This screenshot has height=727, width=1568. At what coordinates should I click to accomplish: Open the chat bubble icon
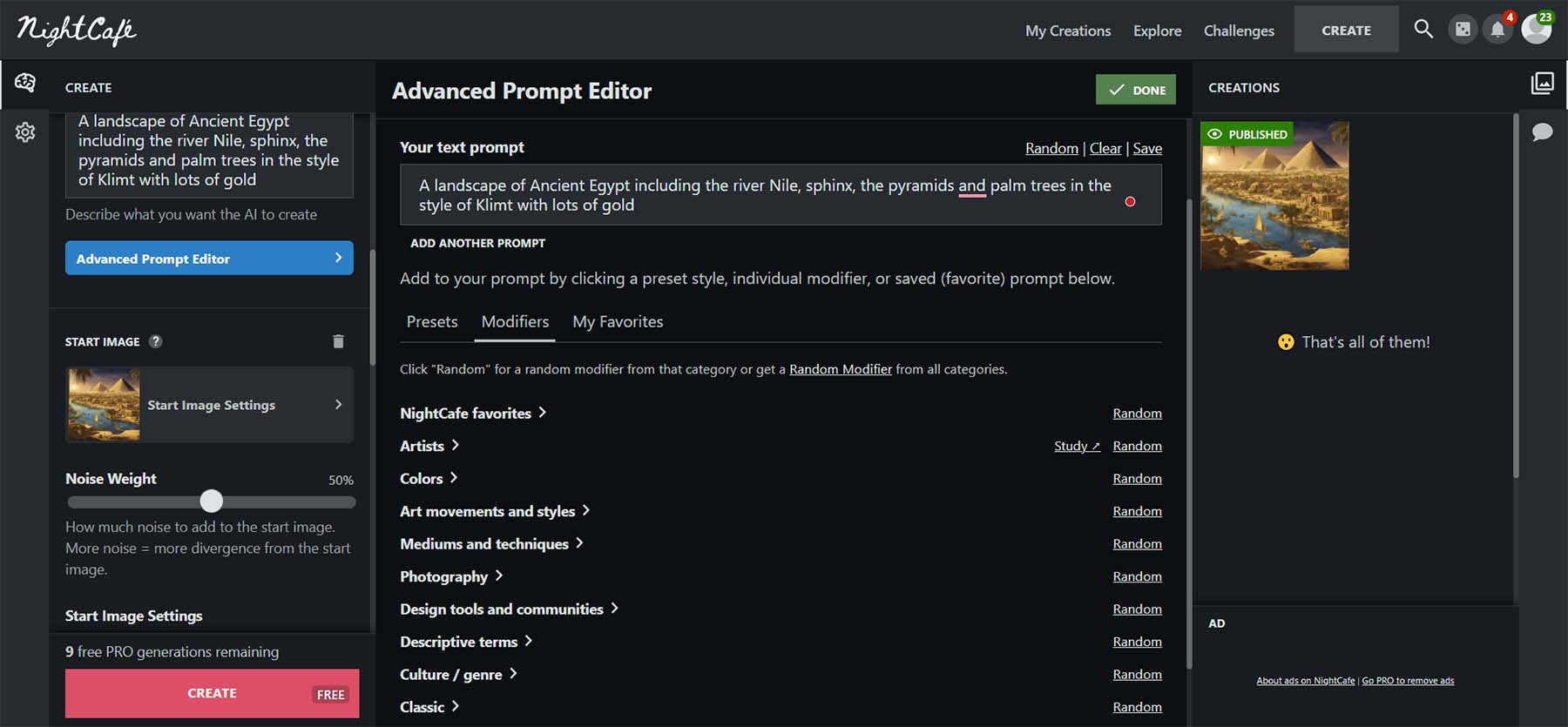click(1542, 132)
